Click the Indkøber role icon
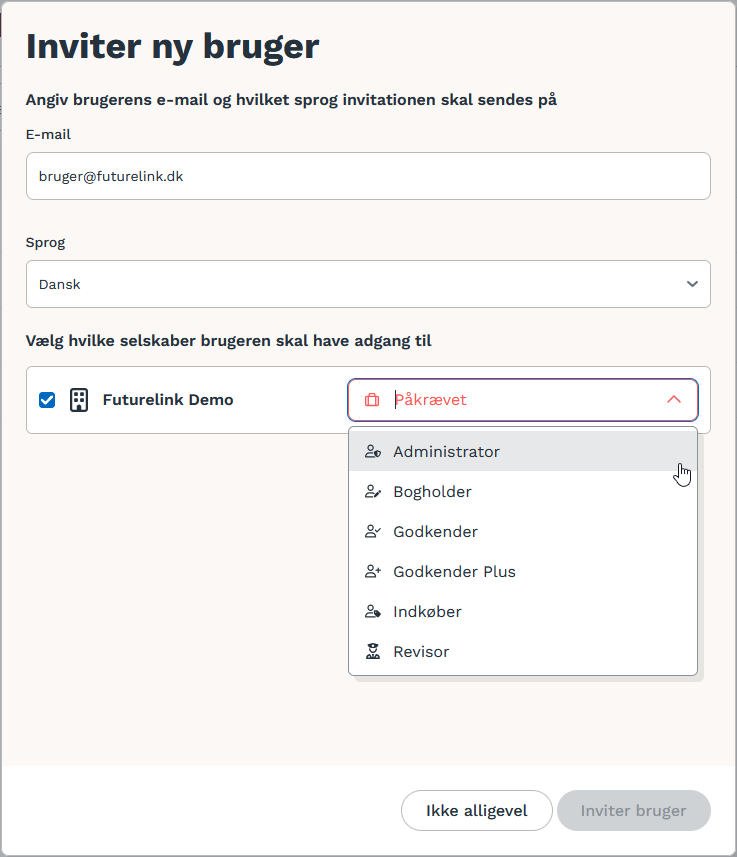This screenshot has width=737, height=857. pyautogui.click(x=373, y=611)
